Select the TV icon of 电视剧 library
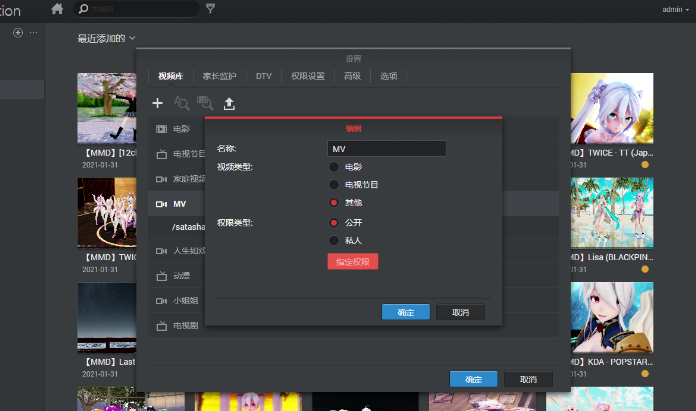The width and height of the screenshot is (696, 411). [162, 326]
